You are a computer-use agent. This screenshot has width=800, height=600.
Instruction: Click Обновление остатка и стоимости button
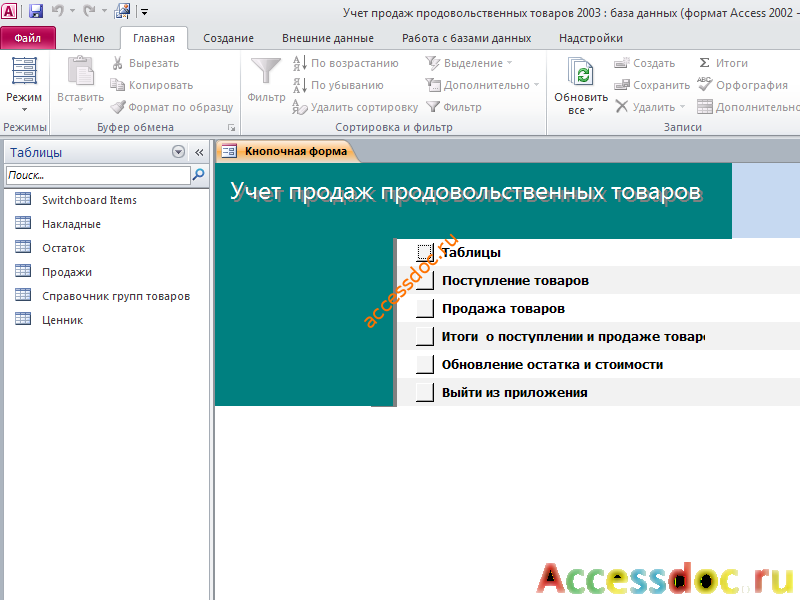(425, 365)
